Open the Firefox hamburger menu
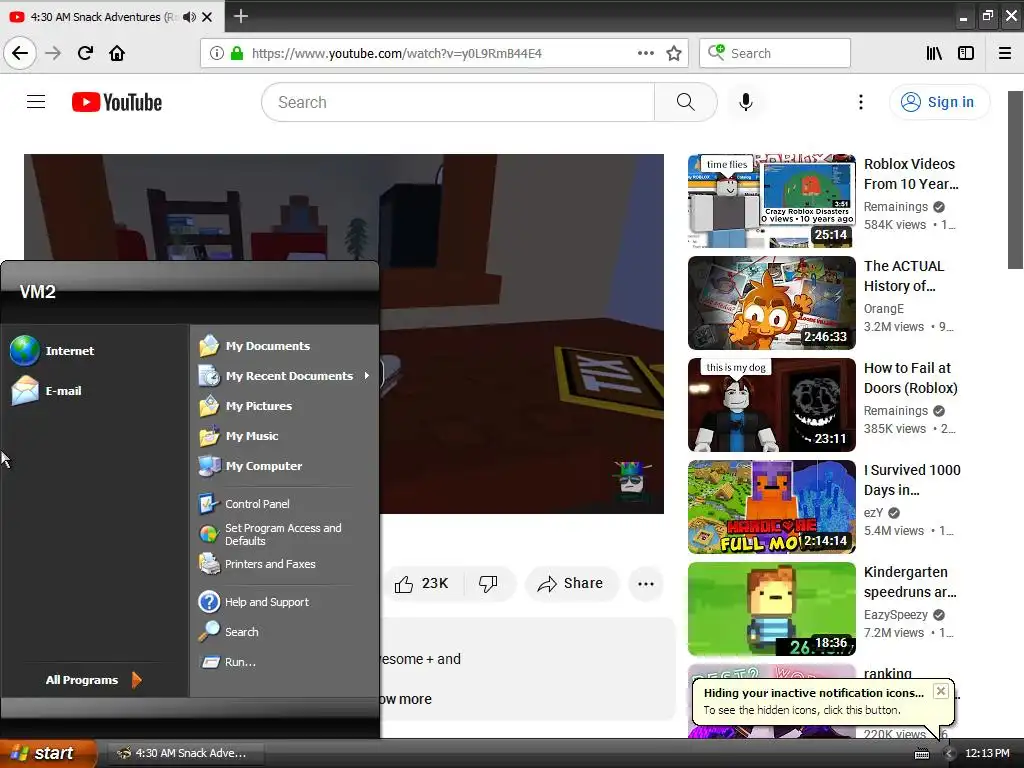This screenshot has height=768, width=1024. coord(1005,54)
